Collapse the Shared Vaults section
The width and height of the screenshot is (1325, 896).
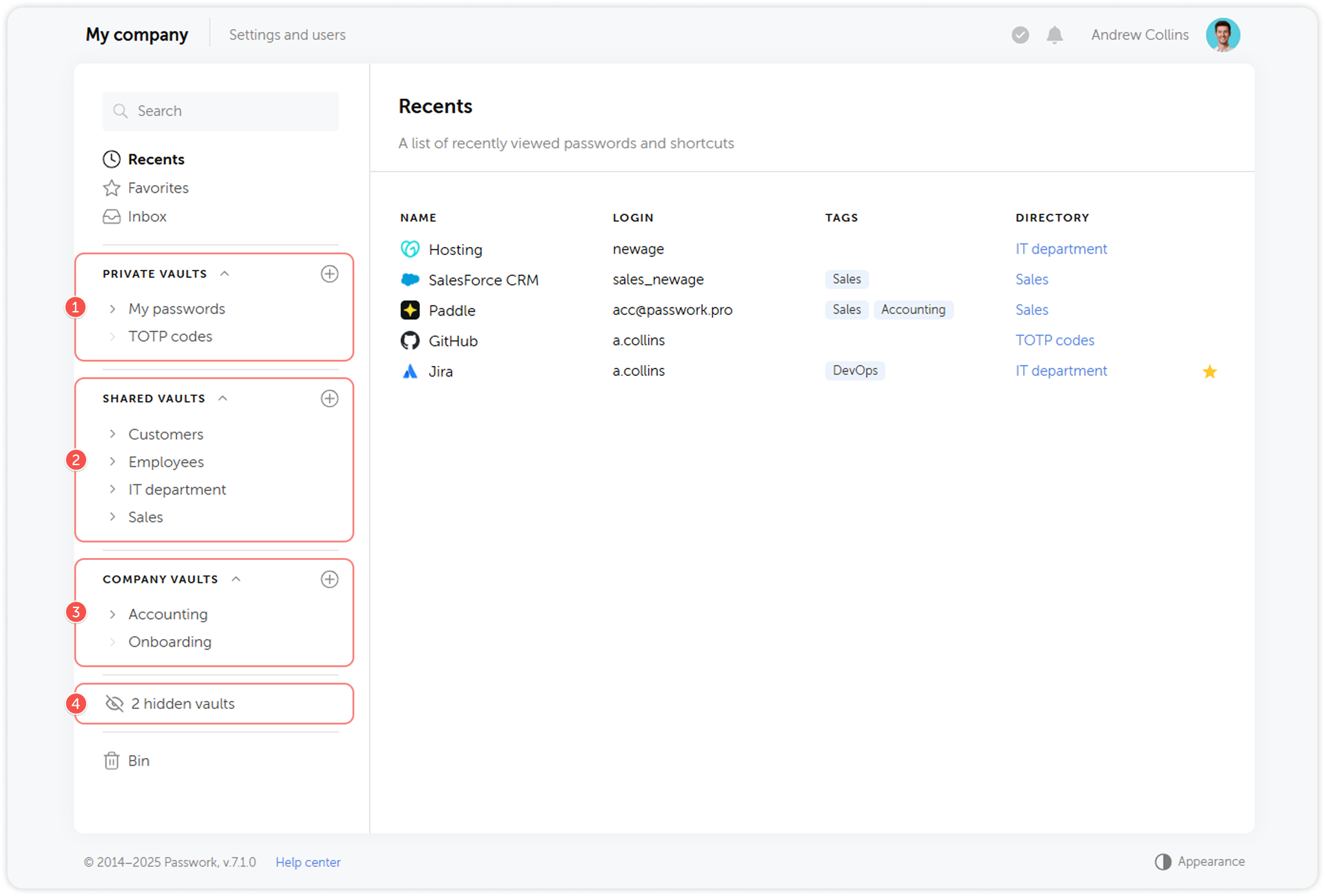pos(223,398)
